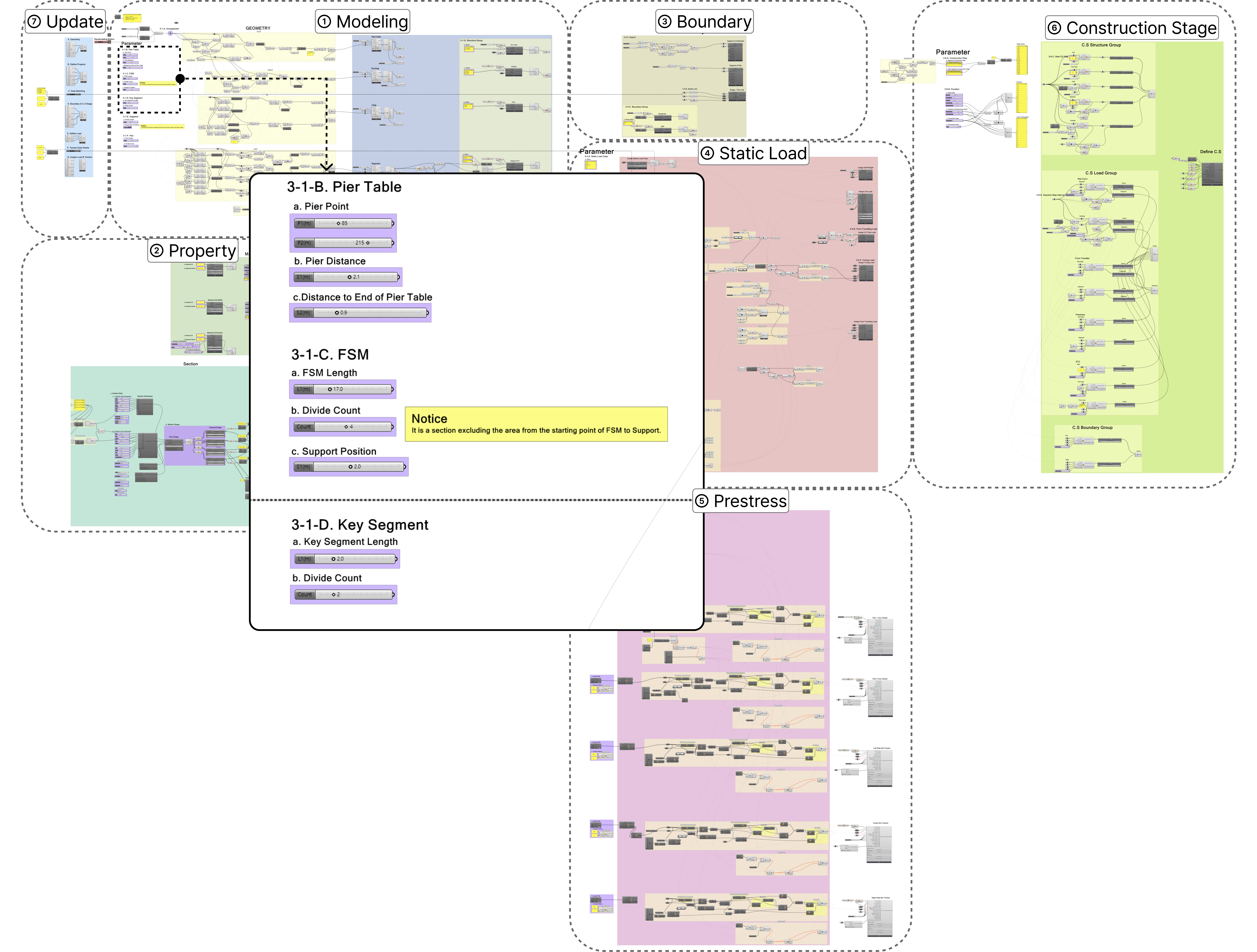Click the ② Property section label
Screen dimensions: 1257x952
point(193,251)
